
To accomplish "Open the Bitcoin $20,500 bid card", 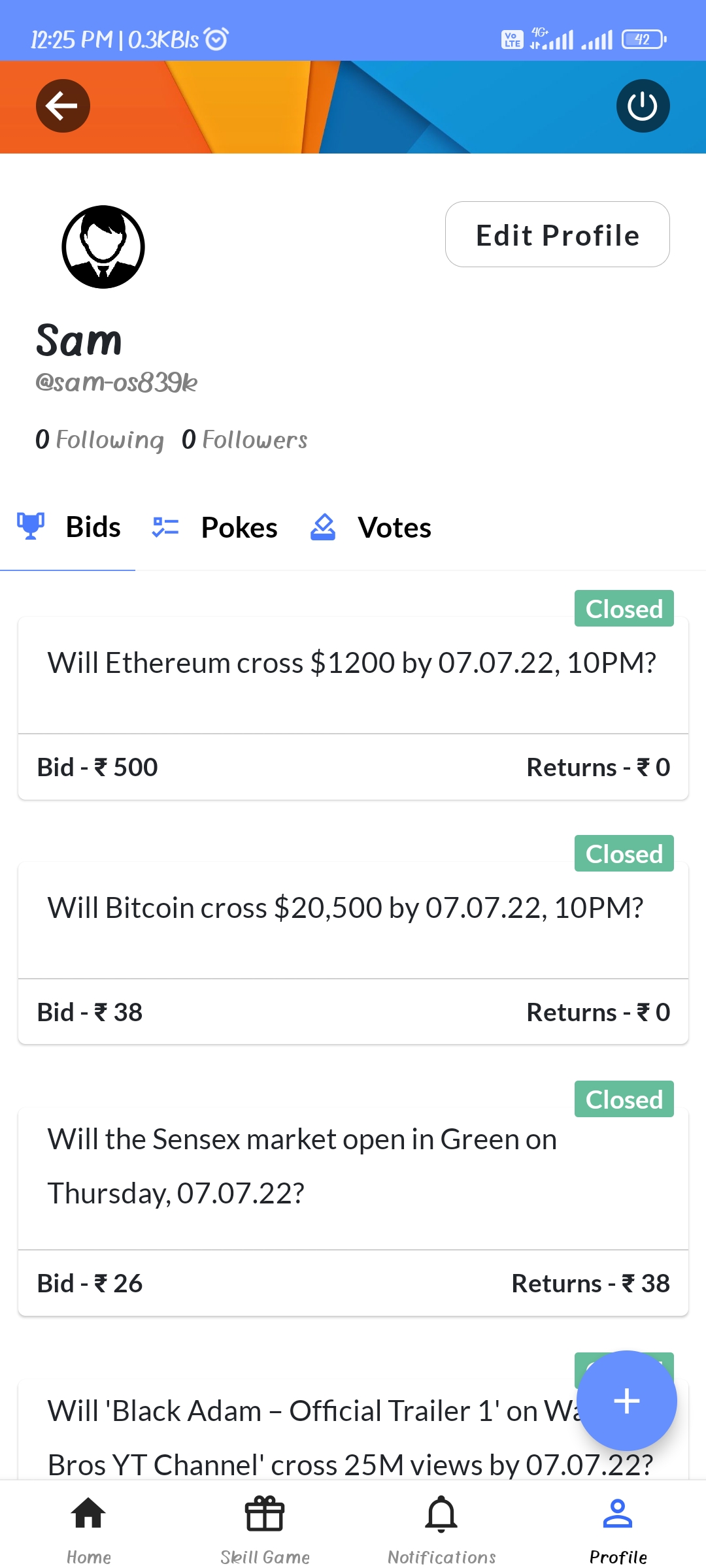I will (353, 921).
